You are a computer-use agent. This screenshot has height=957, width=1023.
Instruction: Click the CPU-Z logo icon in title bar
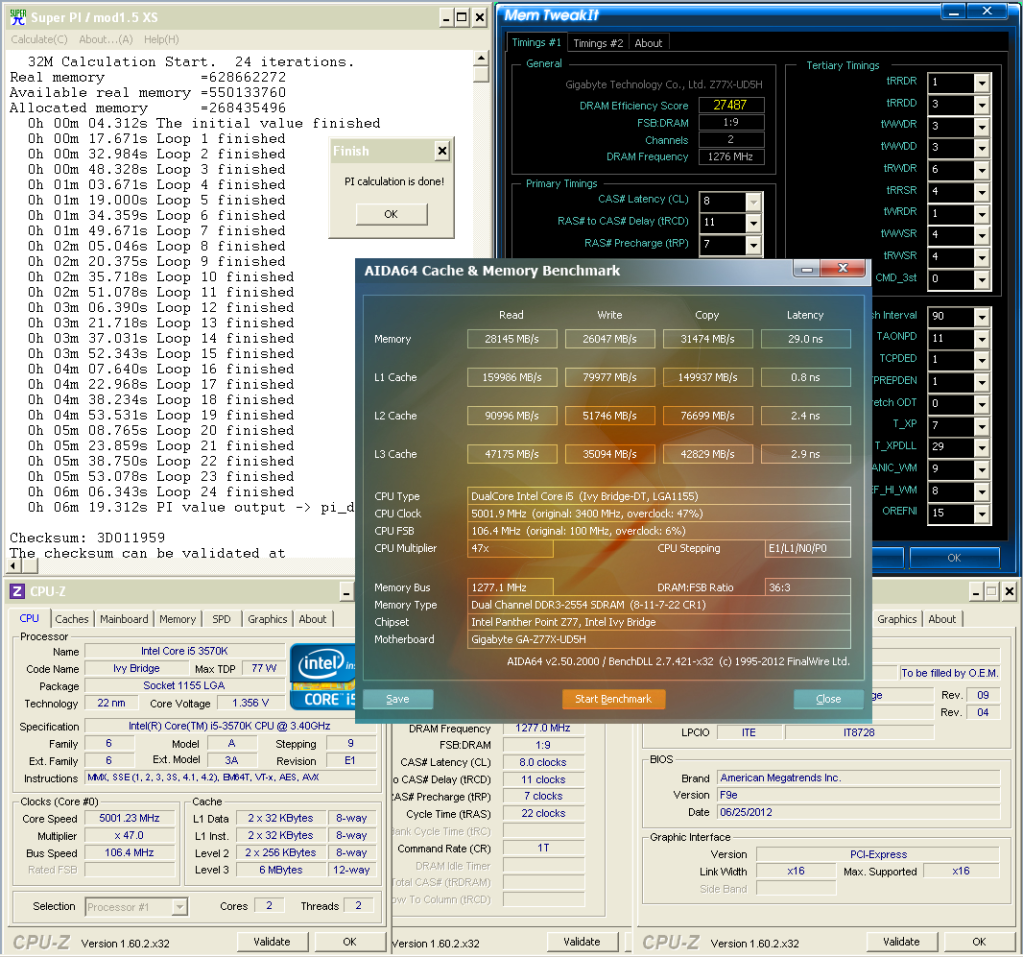coord(17,591)
